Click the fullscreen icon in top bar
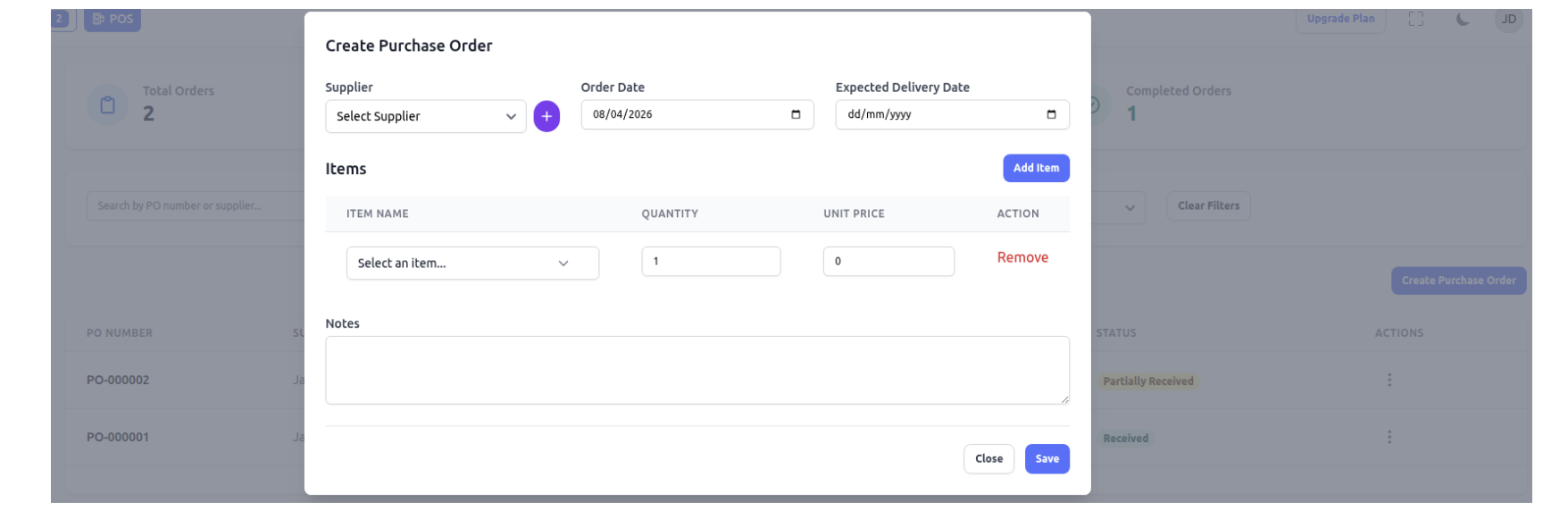1568x527 pixels. 1416,19
